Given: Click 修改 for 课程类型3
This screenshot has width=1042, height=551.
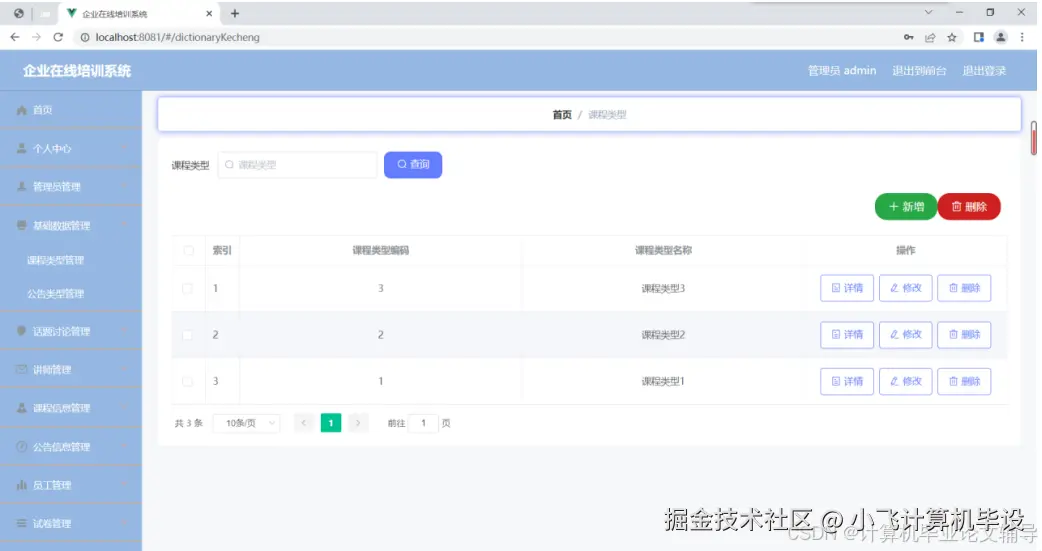Looking at the screenshot, I should (906, 288).
